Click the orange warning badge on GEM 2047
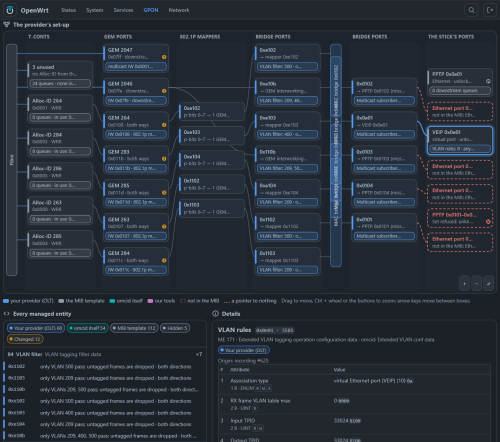Viewport: 500px width, 442px height. click(164, 57)
